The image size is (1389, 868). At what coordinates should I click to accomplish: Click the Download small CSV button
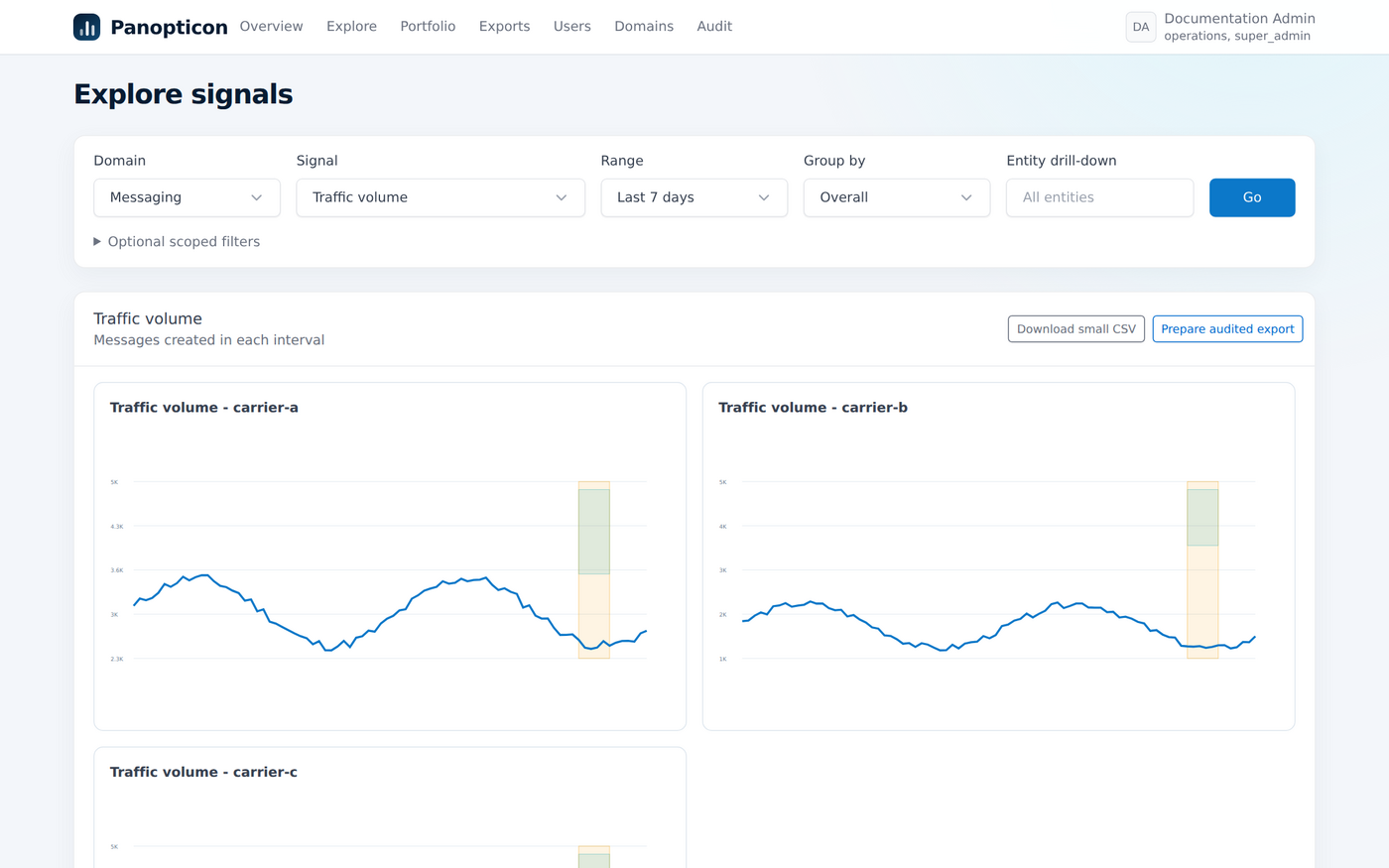coord(1076,329)
